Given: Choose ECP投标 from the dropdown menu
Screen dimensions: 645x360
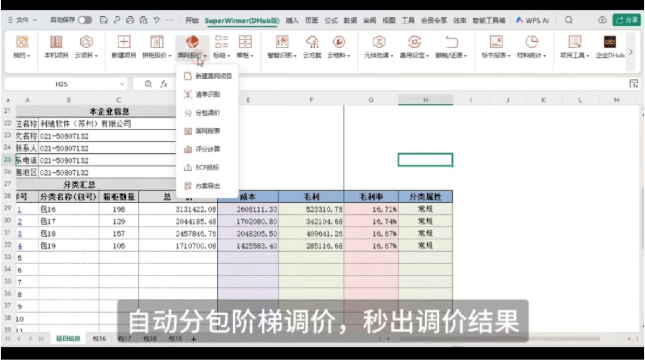Looking at the screenshot, I should coord(208,167).
